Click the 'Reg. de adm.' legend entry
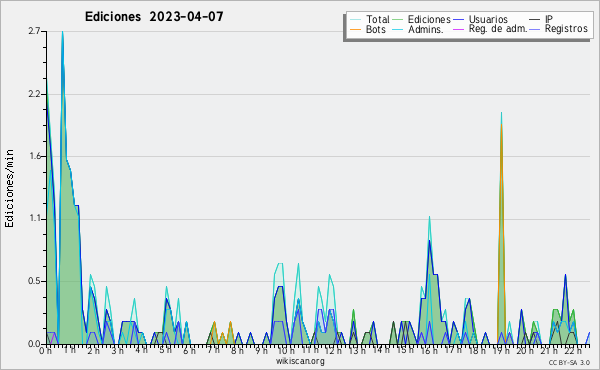 coord(491,29)
